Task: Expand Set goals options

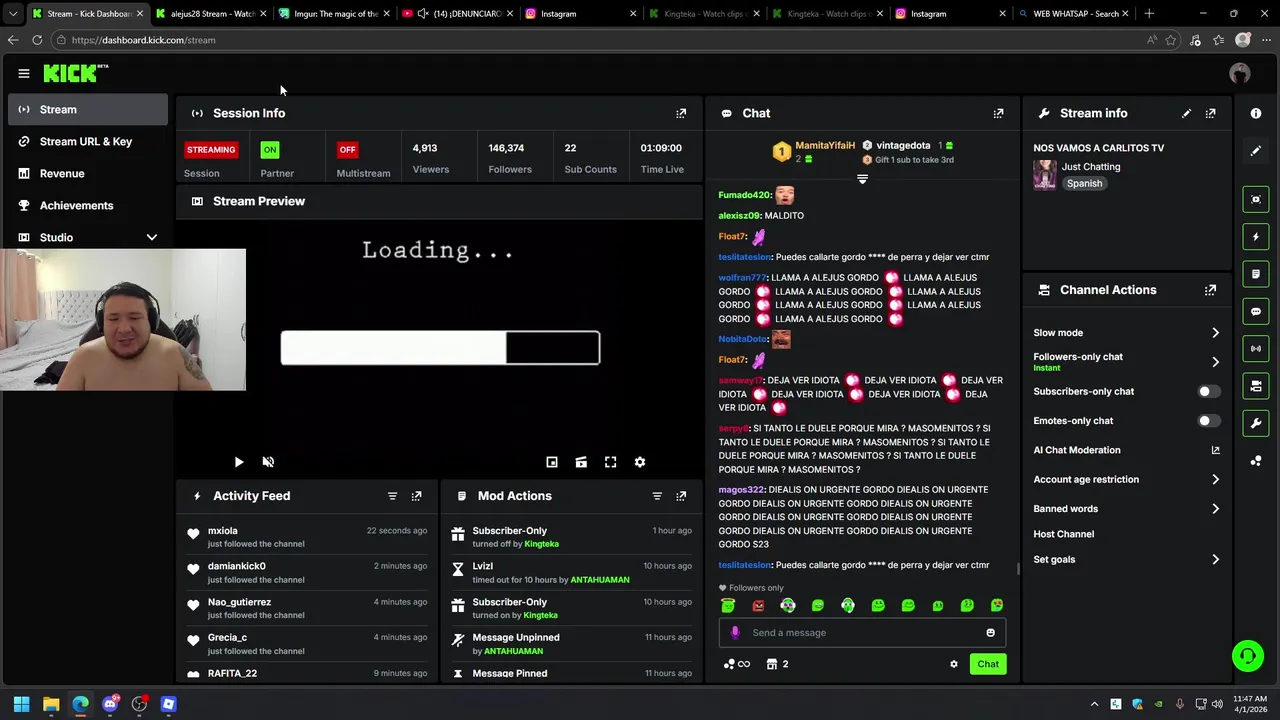Action: (x=1215, y=560)
